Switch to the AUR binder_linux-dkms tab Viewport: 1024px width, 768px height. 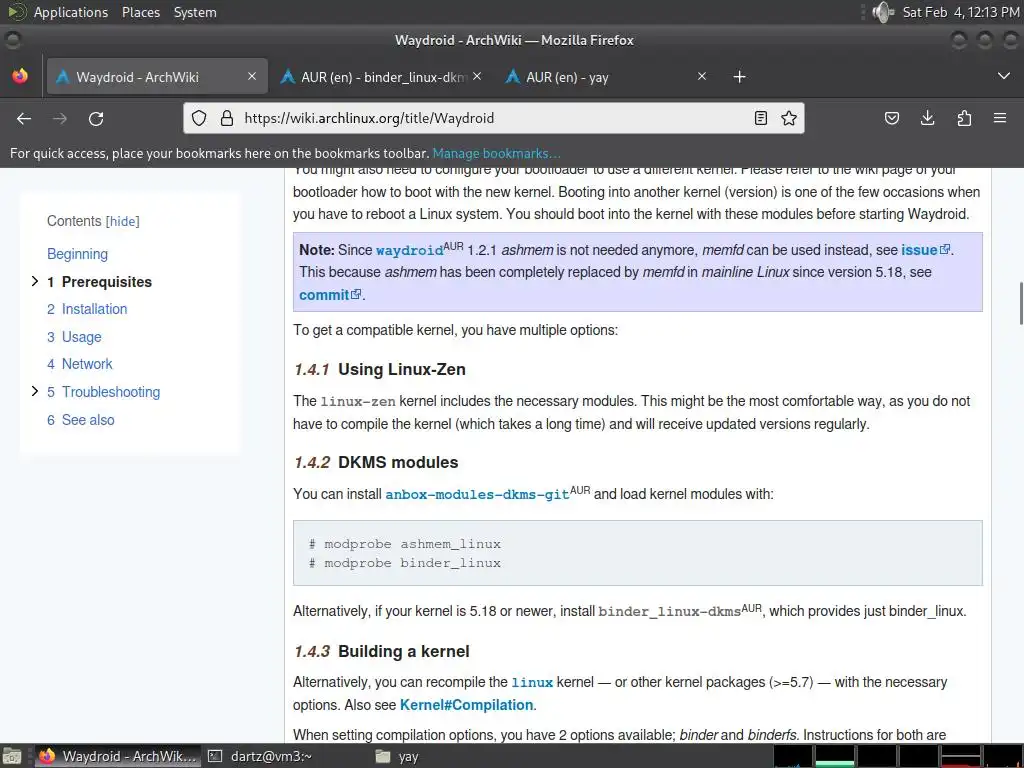(x=382, y=76)
